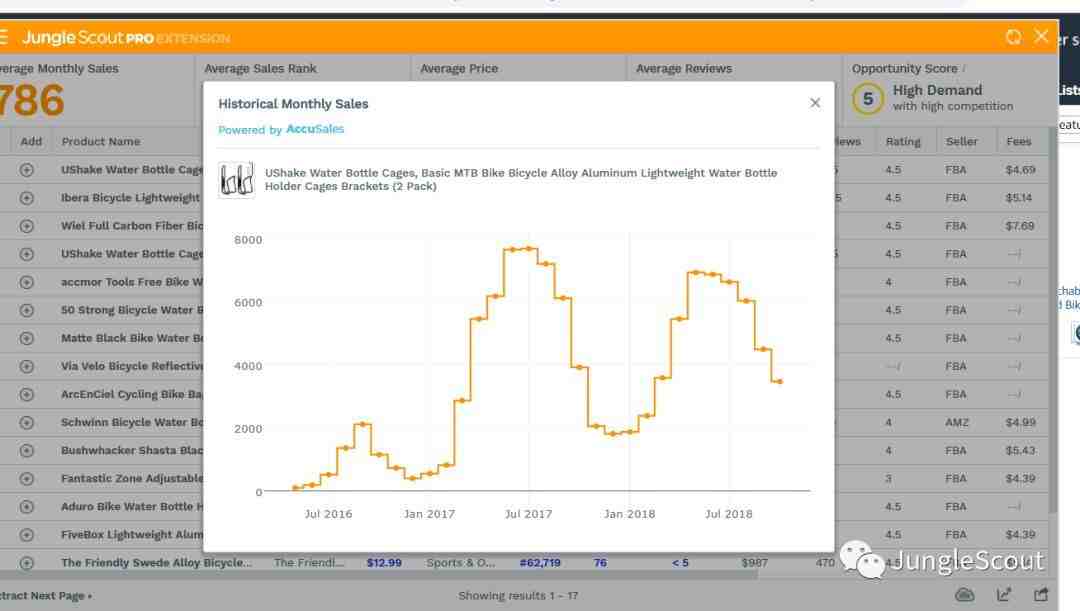Click the share icon at bottom right
1080x611 pixels.
tap(1041, 594)
